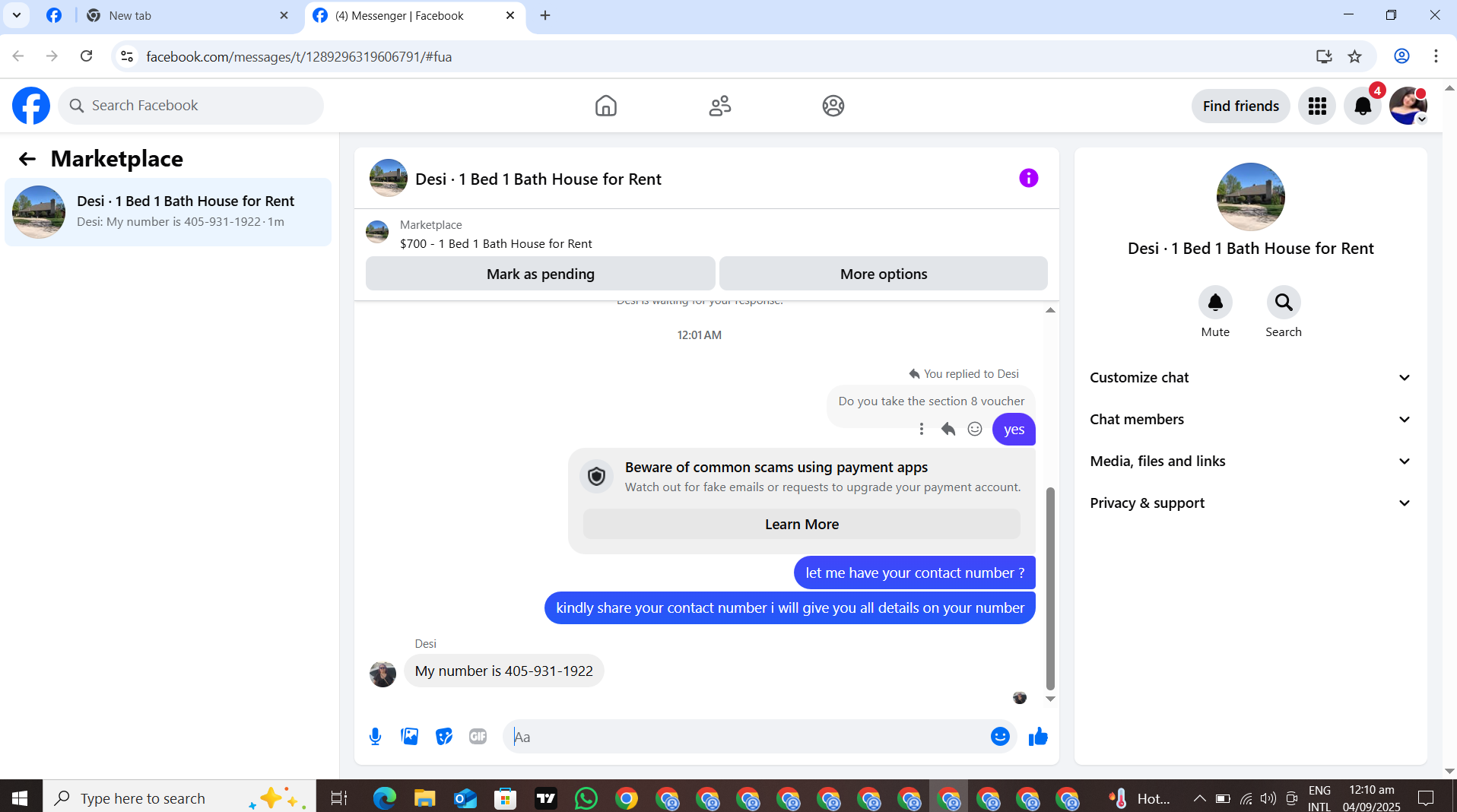1457x812 pixels.
Task: Open Task View on taskbar
Action: [x=338, y=798]
